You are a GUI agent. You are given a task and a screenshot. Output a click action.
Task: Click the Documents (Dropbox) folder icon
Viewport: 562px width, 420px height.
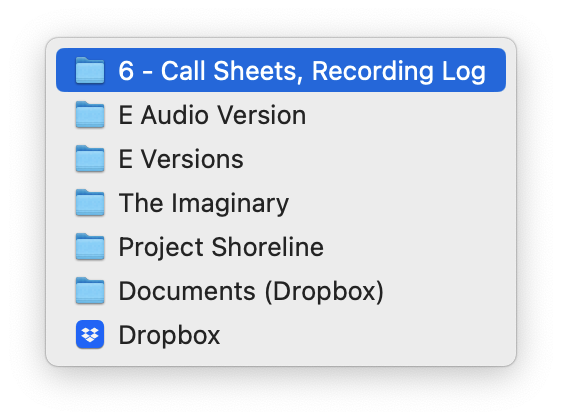pyautogui.click(x=90, y=291)
